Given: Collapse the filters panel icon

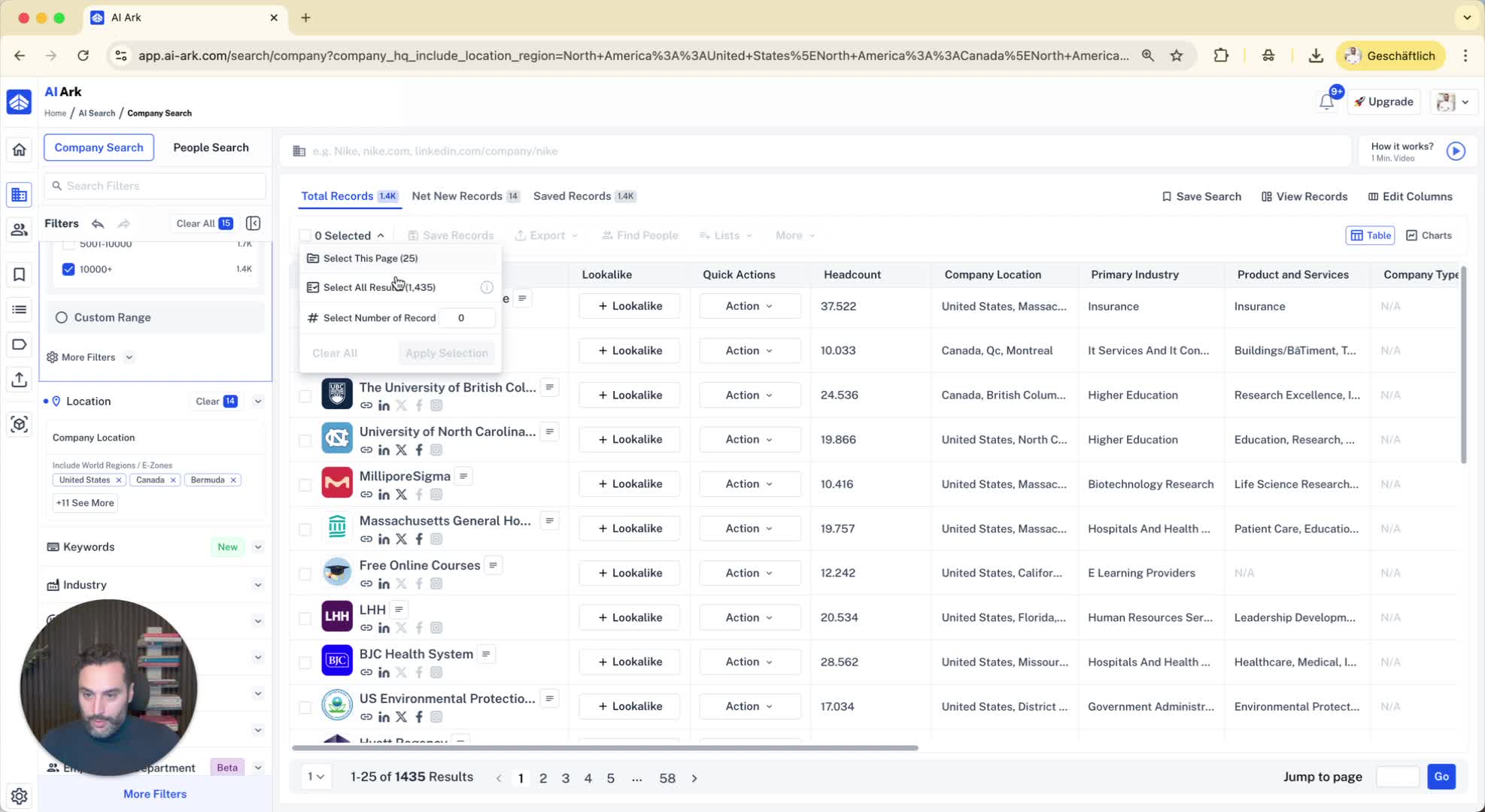Looking at the screenshot, I should tap(254, 223).
